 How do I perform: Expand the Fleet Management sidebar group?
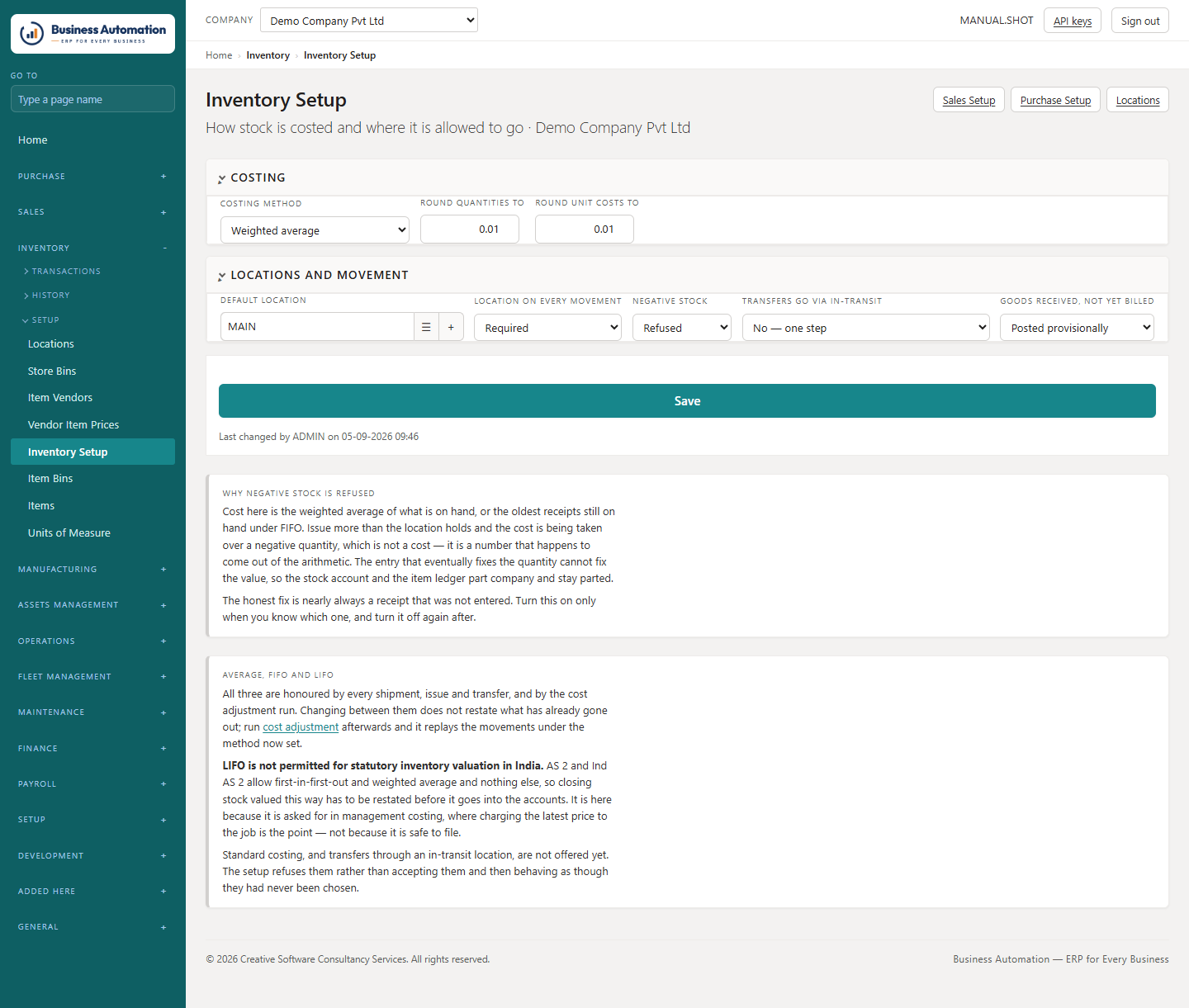(92, 676)
